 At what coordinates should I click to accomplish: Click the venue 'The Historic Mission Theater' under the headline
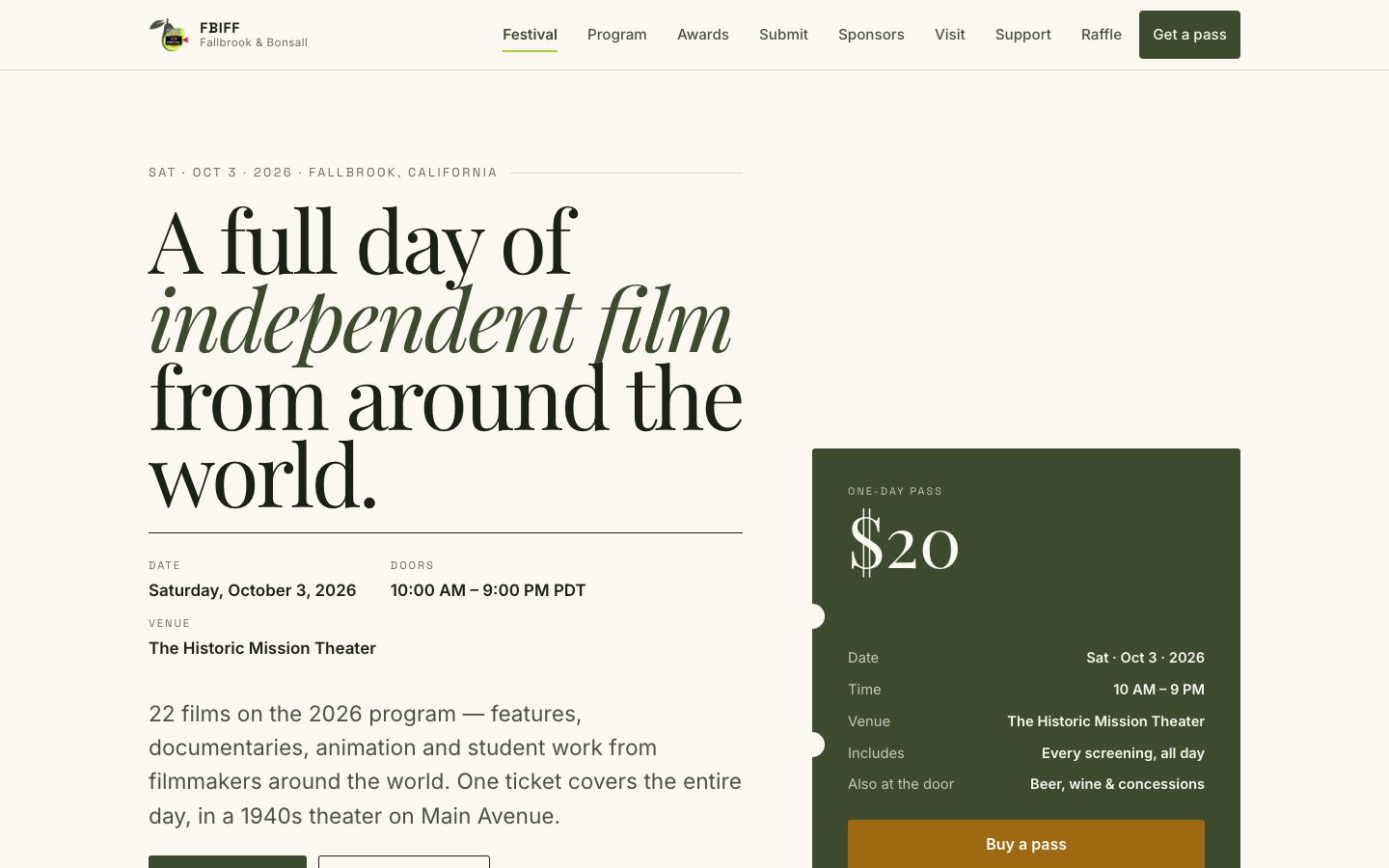pyautogui.click(x=262, y=648)
